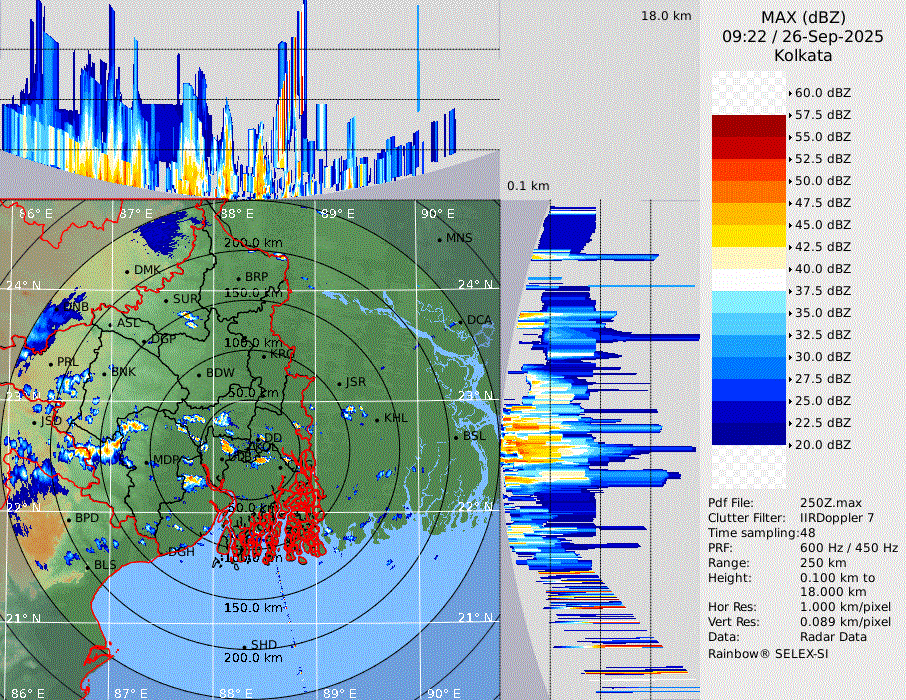Image resolution: width=906 pixels, height=700 pixels.
Task: Pick the yellow swatch above 42.5 dBZ
Action: pos(749,235)
